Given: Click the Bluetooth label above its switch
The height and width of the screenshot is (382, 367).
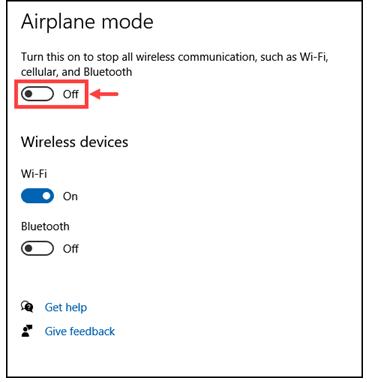Looking at the screenshot, I should (45, 226).
